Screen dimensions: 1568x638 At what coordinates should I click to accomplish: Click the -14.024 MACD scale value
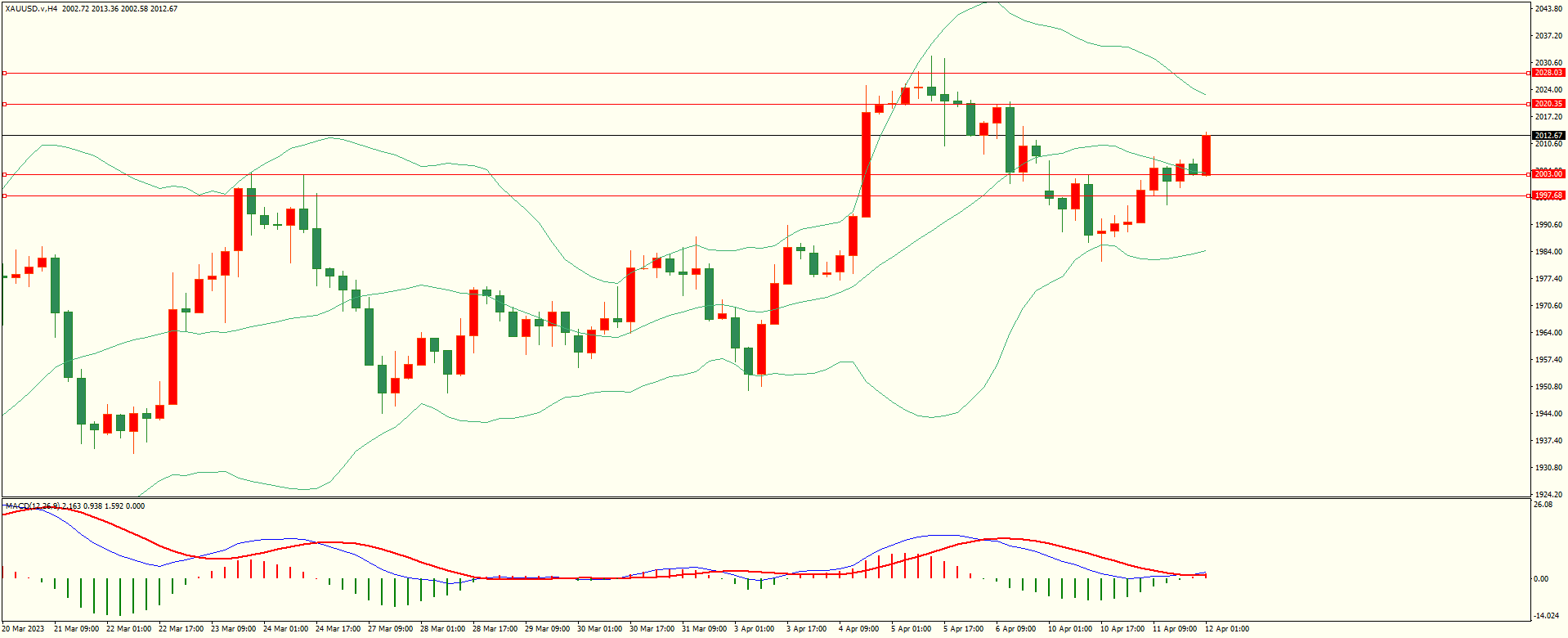click(1546, 616)
